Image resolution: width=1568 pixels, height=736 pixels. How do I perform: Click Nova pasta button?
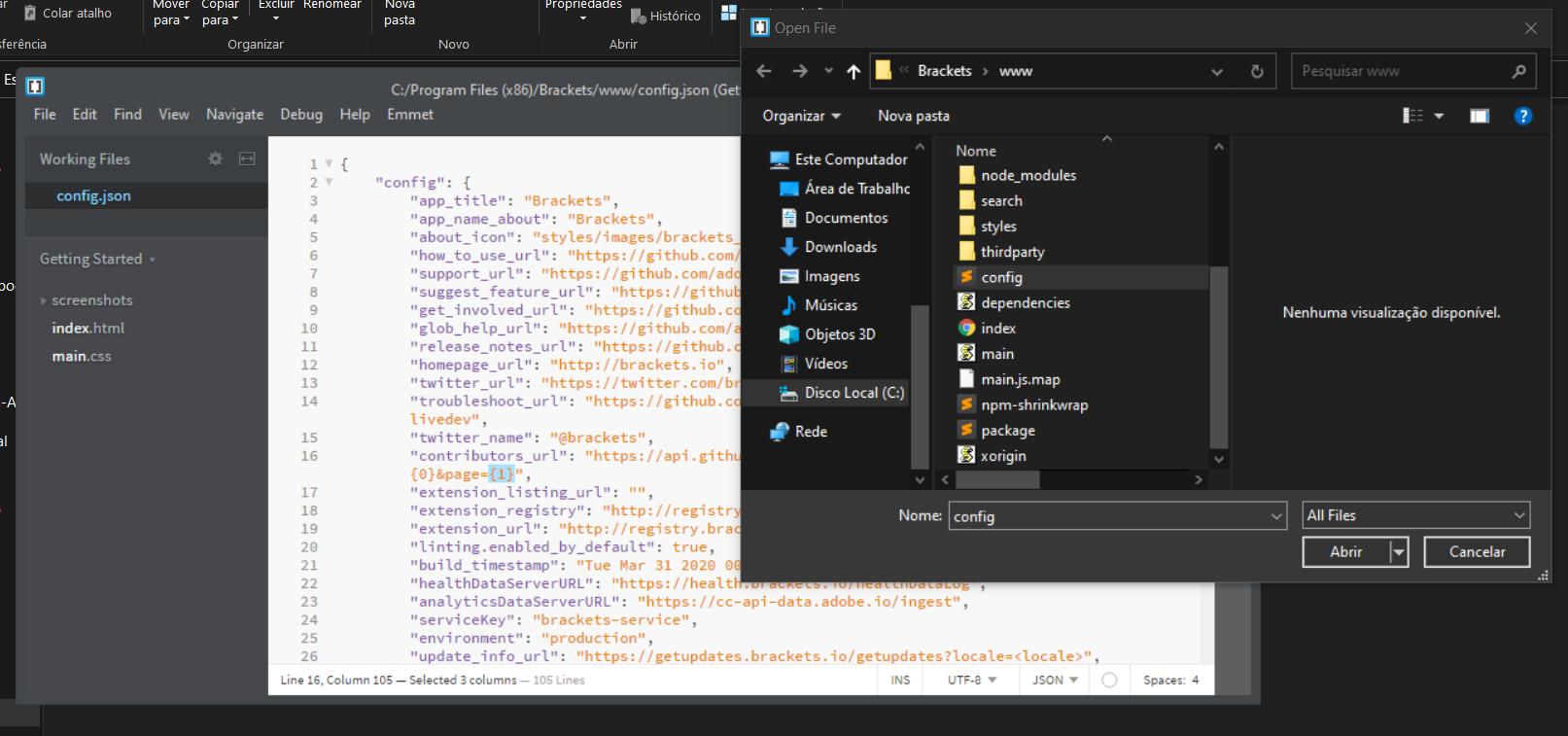coord(914,116)
